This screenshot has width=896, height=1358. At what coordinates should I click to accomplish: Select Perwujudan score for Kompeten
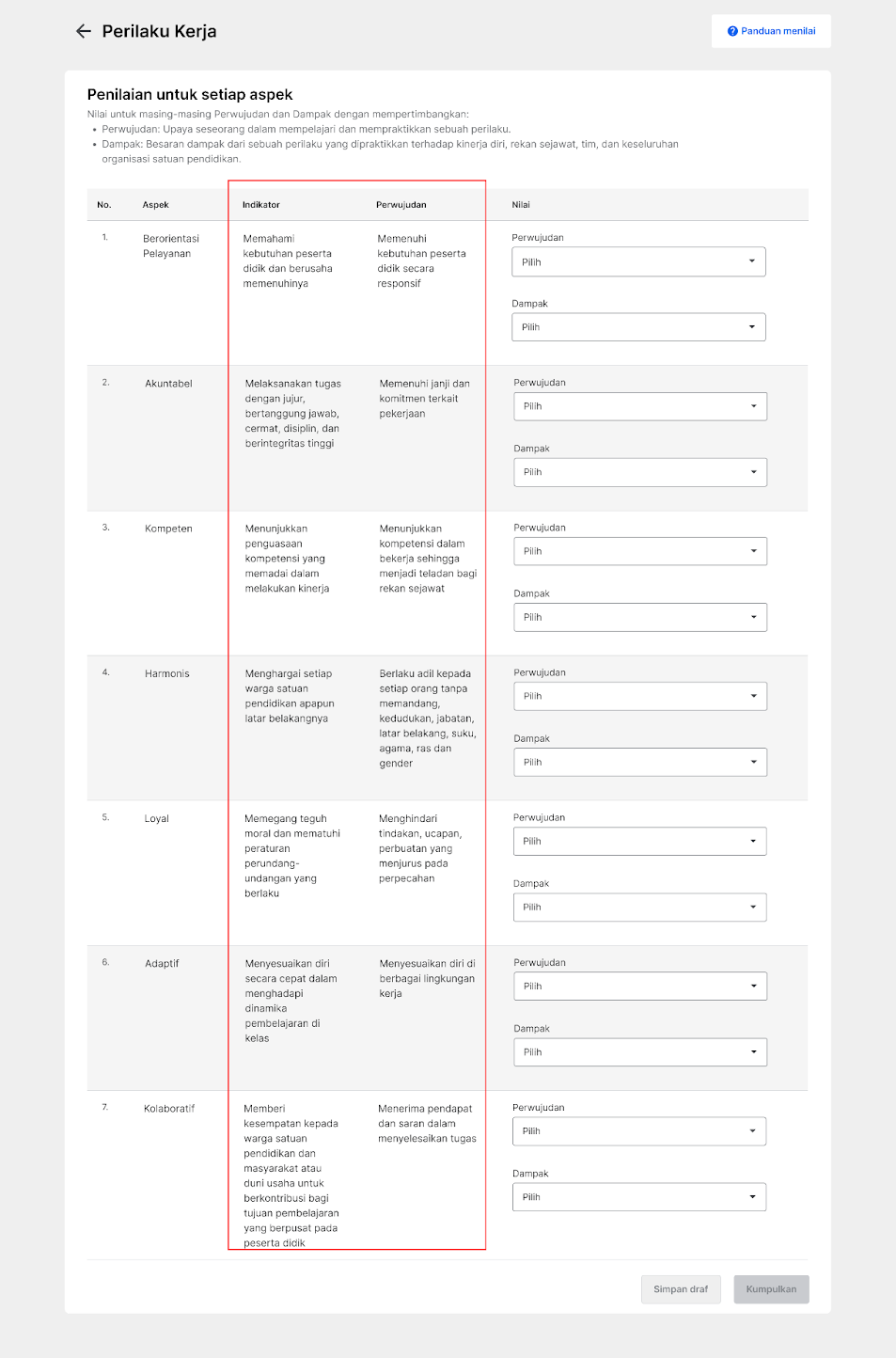639,551
